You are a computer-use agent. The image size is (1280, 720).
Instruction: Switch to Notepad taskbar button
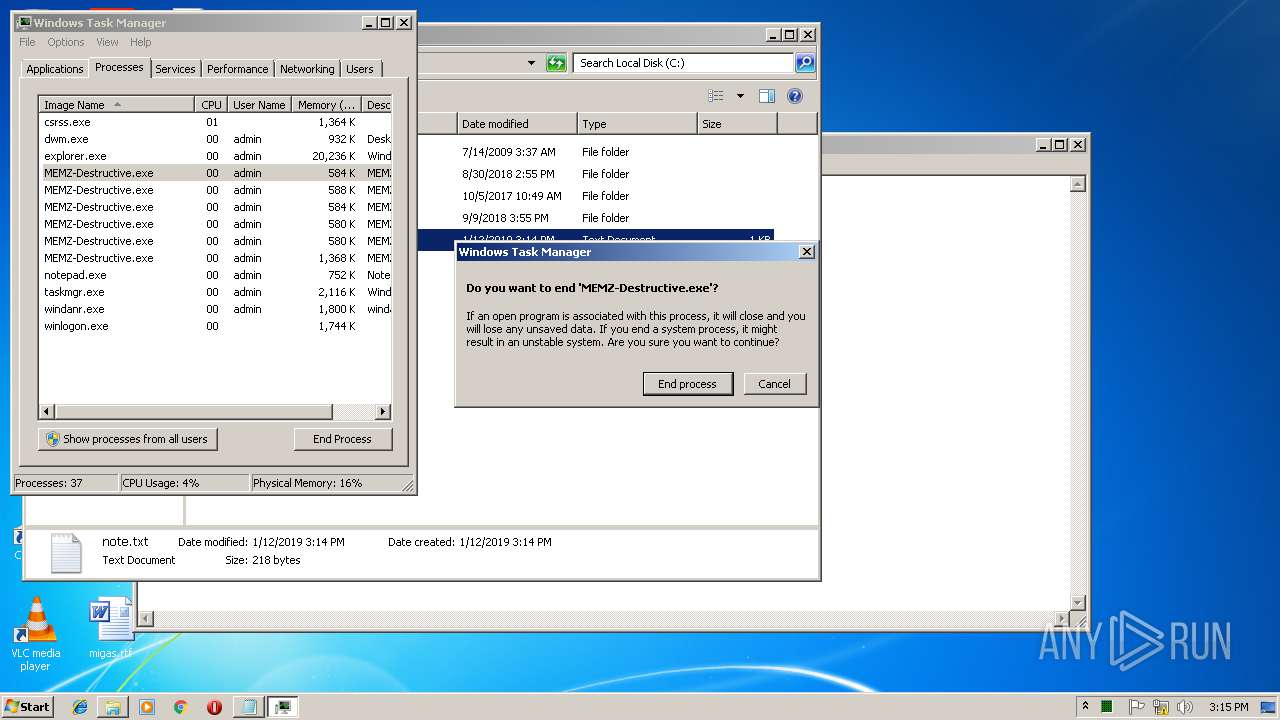[x=249, y=707]
